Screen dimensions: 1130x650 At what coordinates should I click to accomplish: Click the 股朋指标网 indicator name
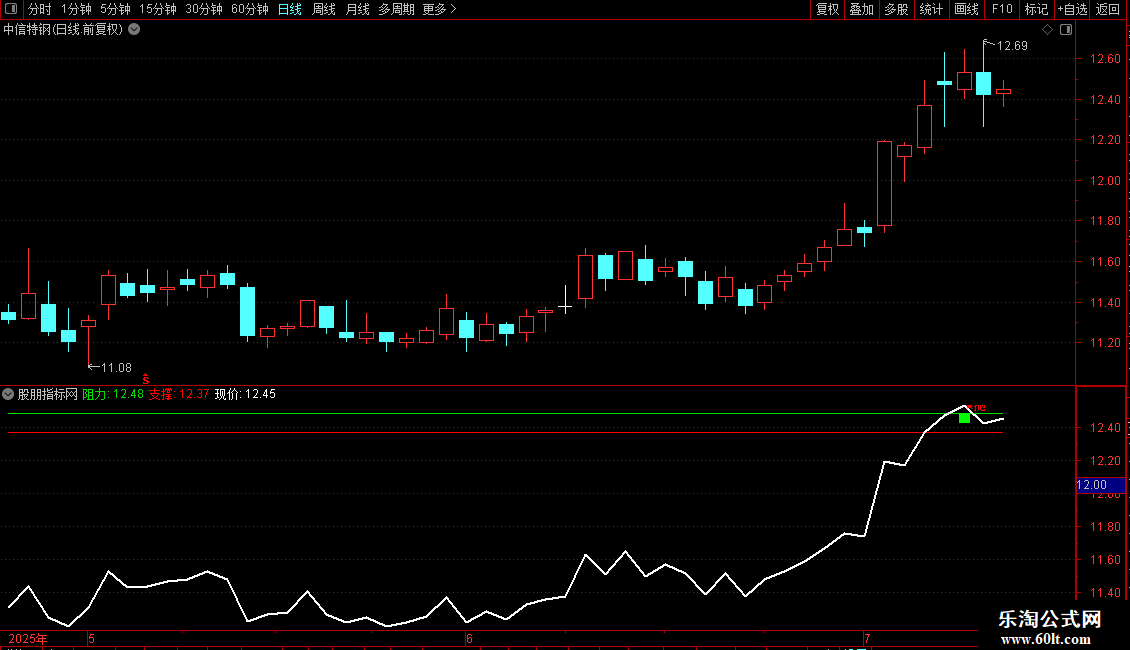tap(48, 394)
